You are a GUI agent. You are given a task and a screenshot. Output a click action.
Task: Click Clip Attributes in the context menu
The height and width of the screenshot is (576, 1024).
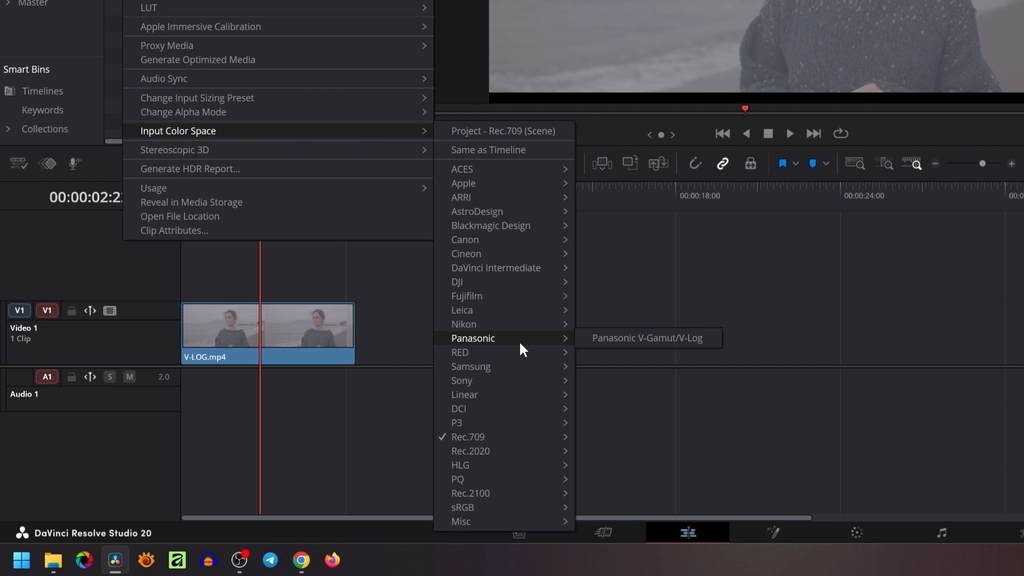[172, 230]
